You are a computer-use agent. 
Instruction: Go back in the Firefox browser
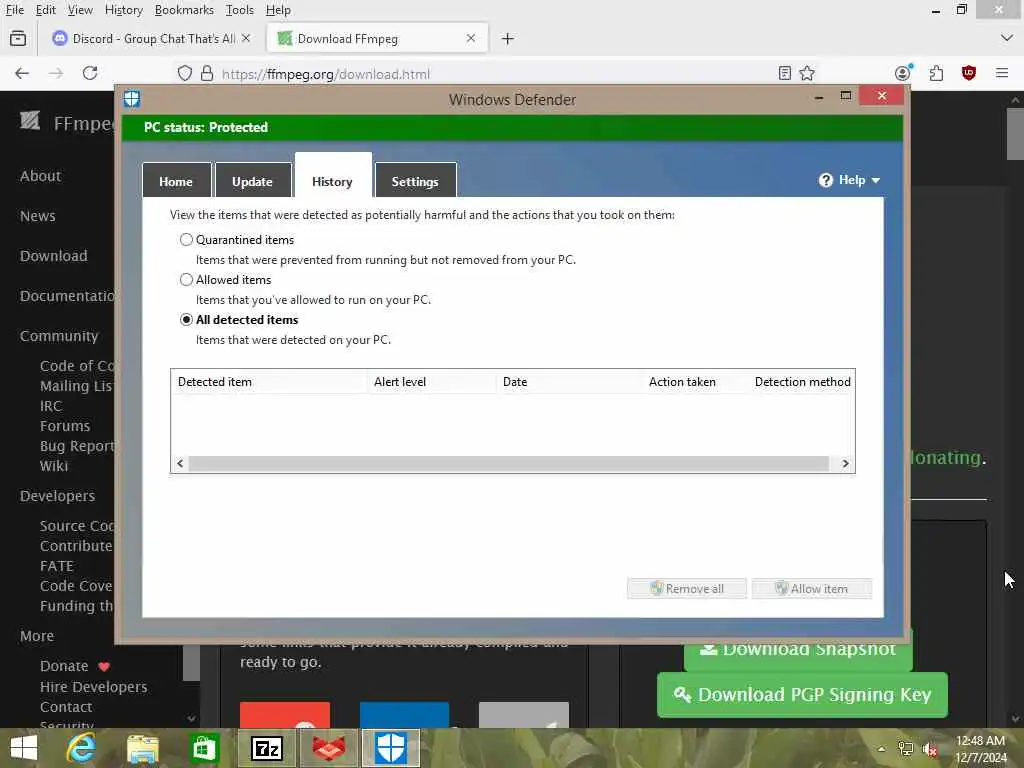22,73
